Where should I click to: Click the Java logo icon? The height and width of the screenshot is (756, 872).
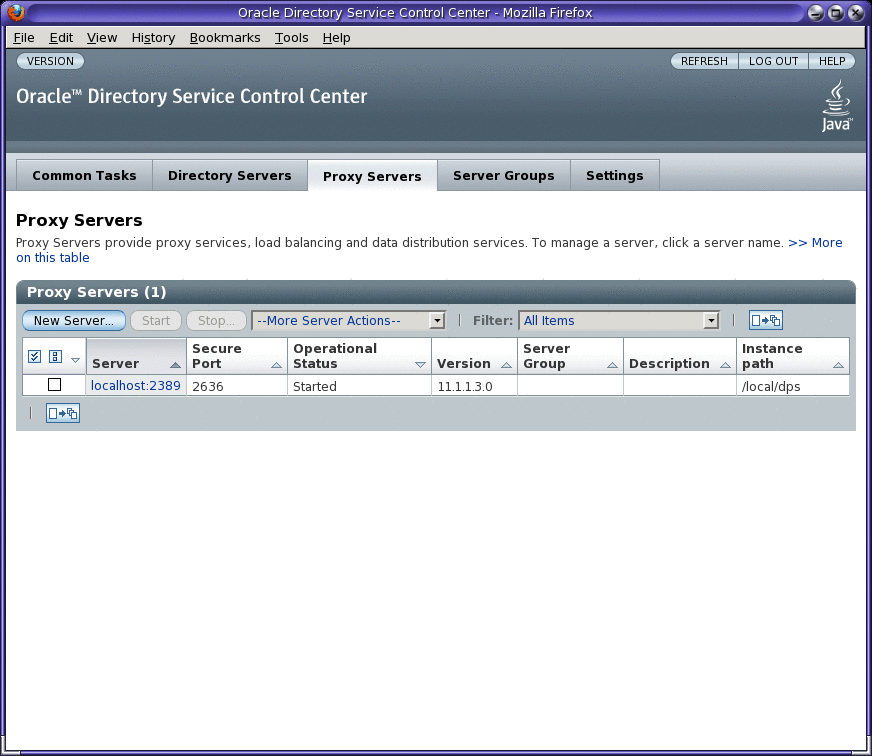(836, 106)
